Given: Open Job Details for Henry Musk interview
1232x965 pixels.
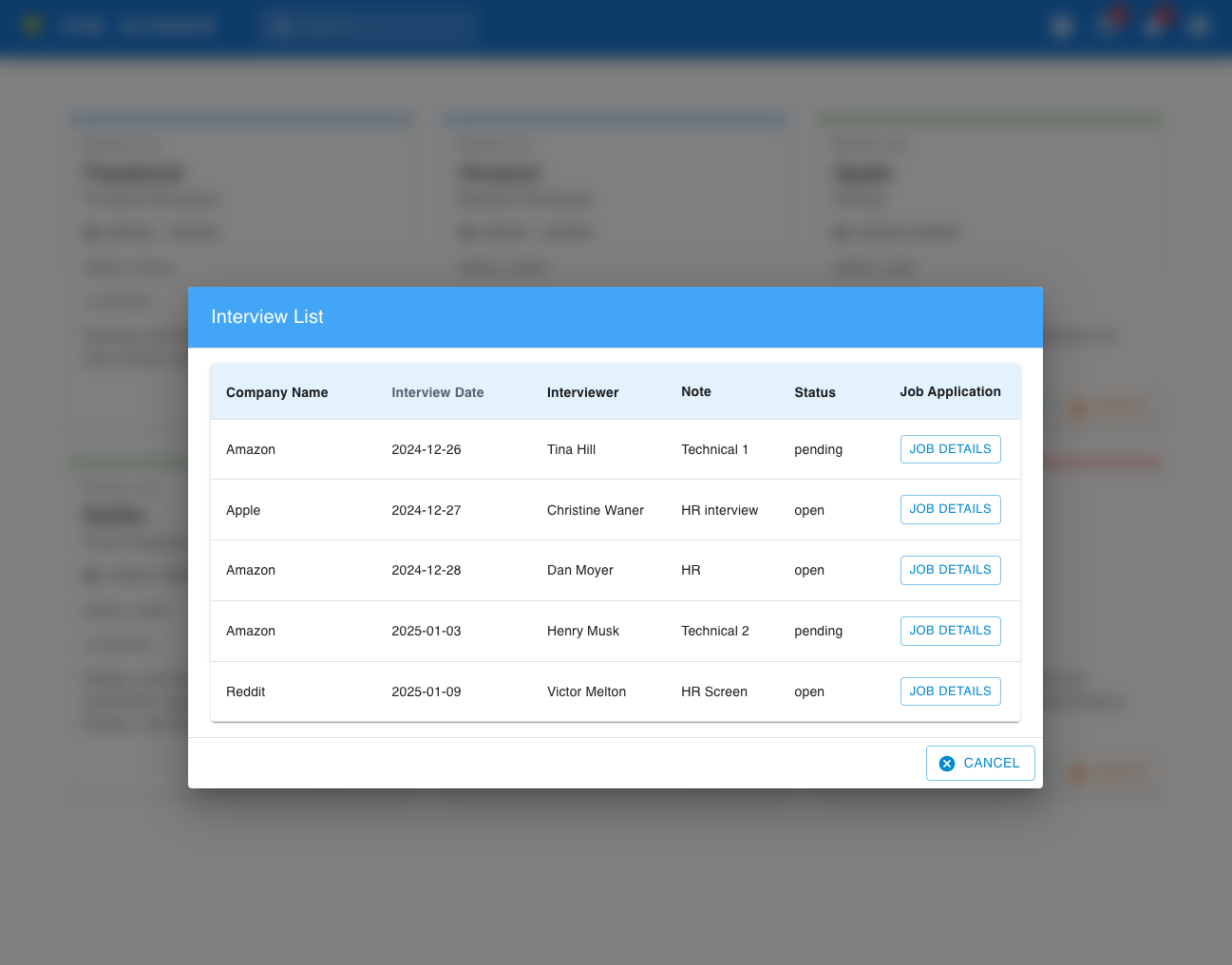Looking at the screenshot, I should pyautogui.click(x=950, y=631).
